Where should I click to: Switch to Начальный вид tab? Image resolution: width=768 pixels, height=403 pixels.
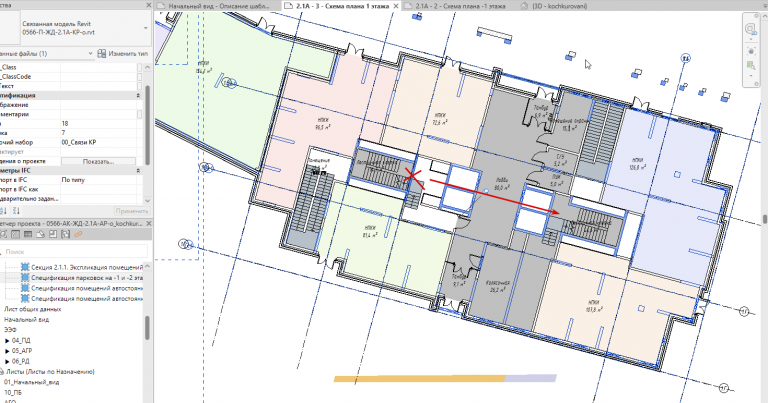pyautogui.click(x=218, y=6)
